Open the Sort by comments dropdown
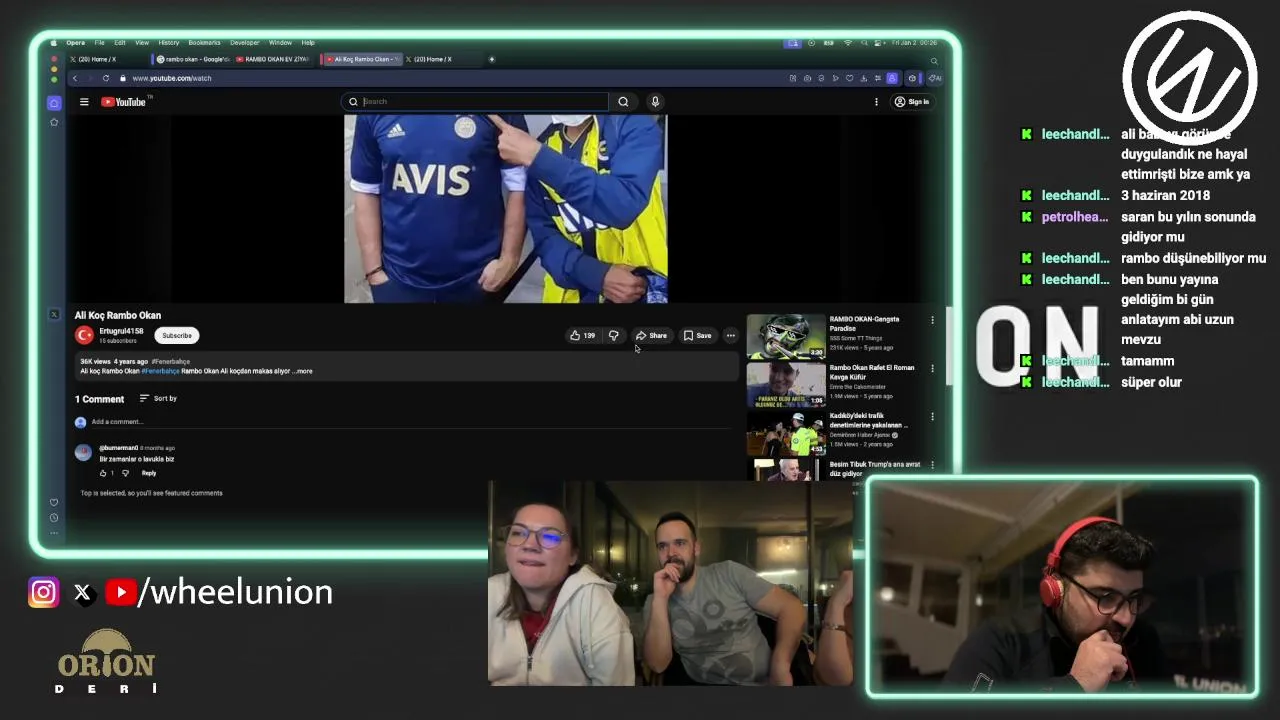This screenshot has width=1280, height=720. pos(158,399)
